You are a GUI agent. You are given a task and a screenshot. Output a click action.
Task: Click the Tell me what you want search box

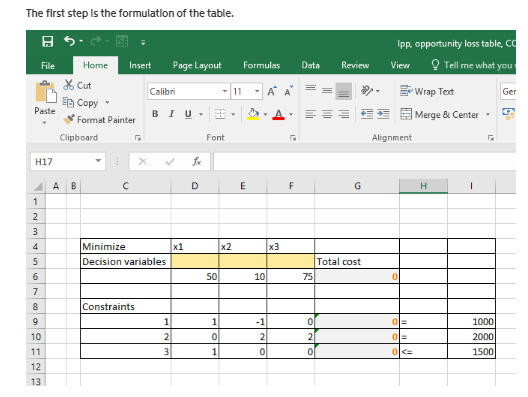[x=473, y=65]
